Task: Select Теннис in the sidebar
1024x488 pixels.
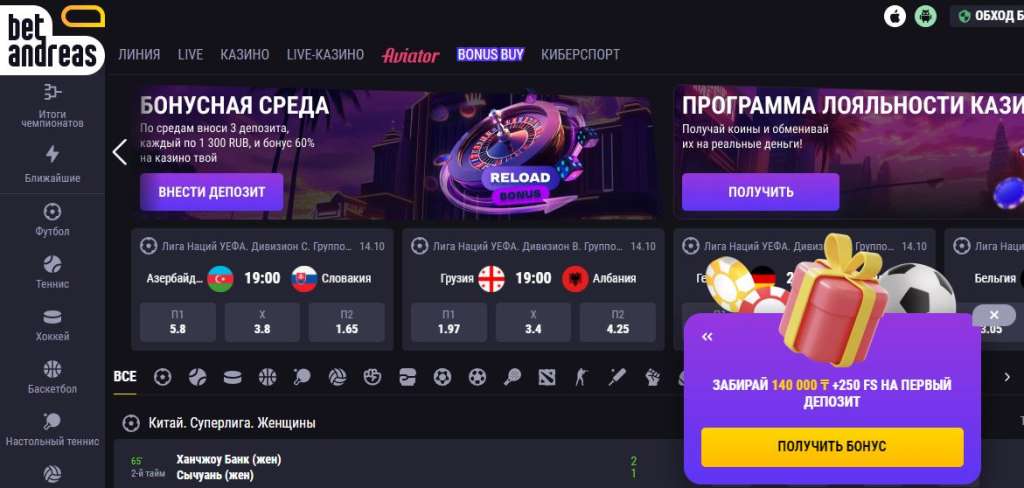Action: 52,272
